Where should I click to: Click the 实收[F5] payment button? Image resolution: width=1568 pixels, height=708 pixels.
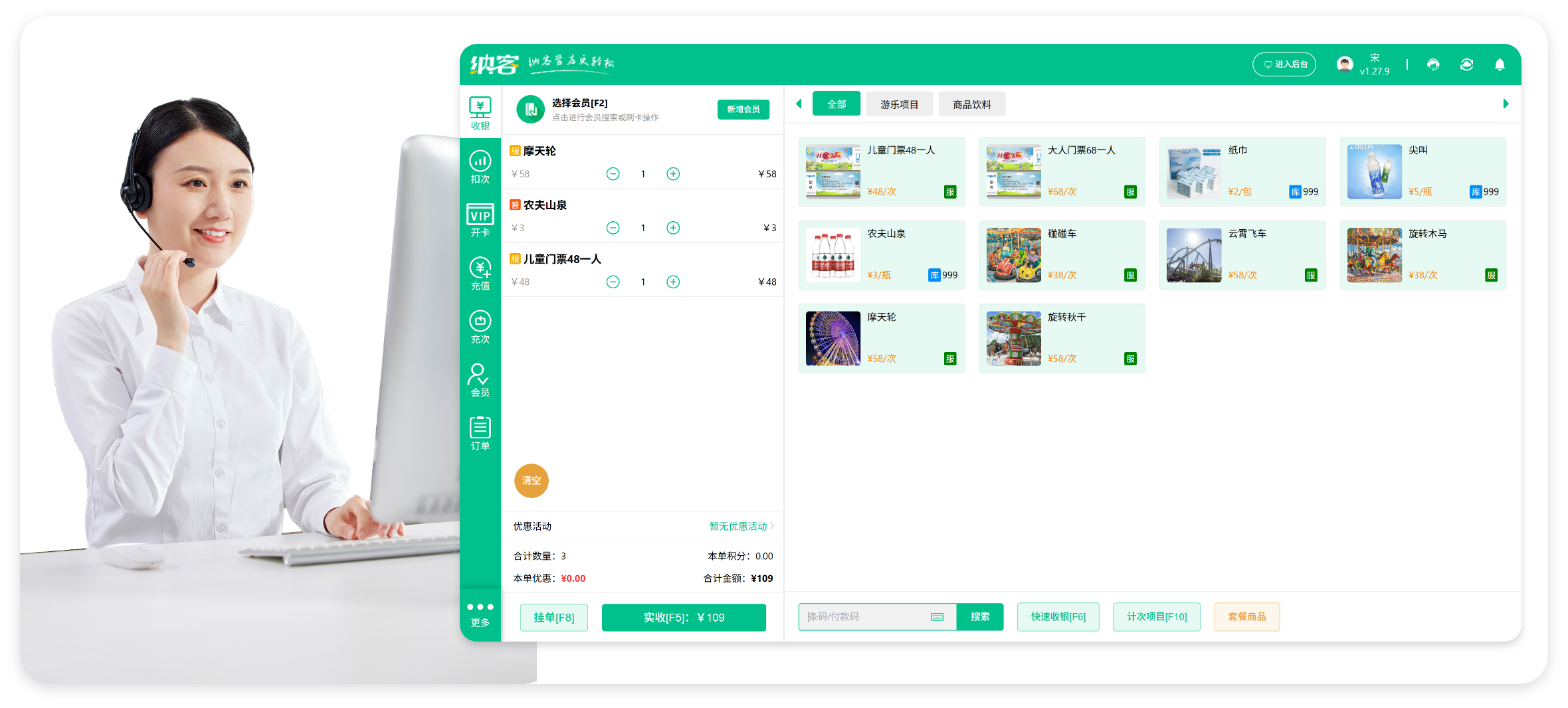tap(684, 618)
